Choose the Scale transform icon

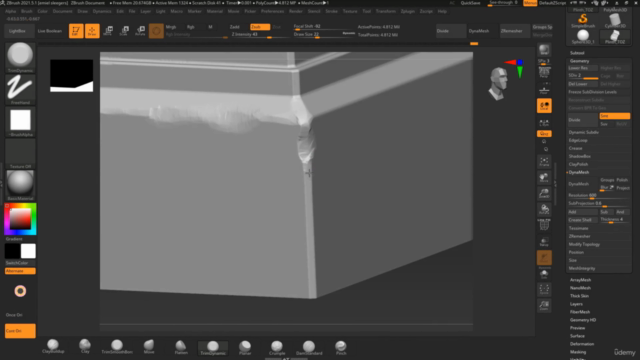coord(124,31)
